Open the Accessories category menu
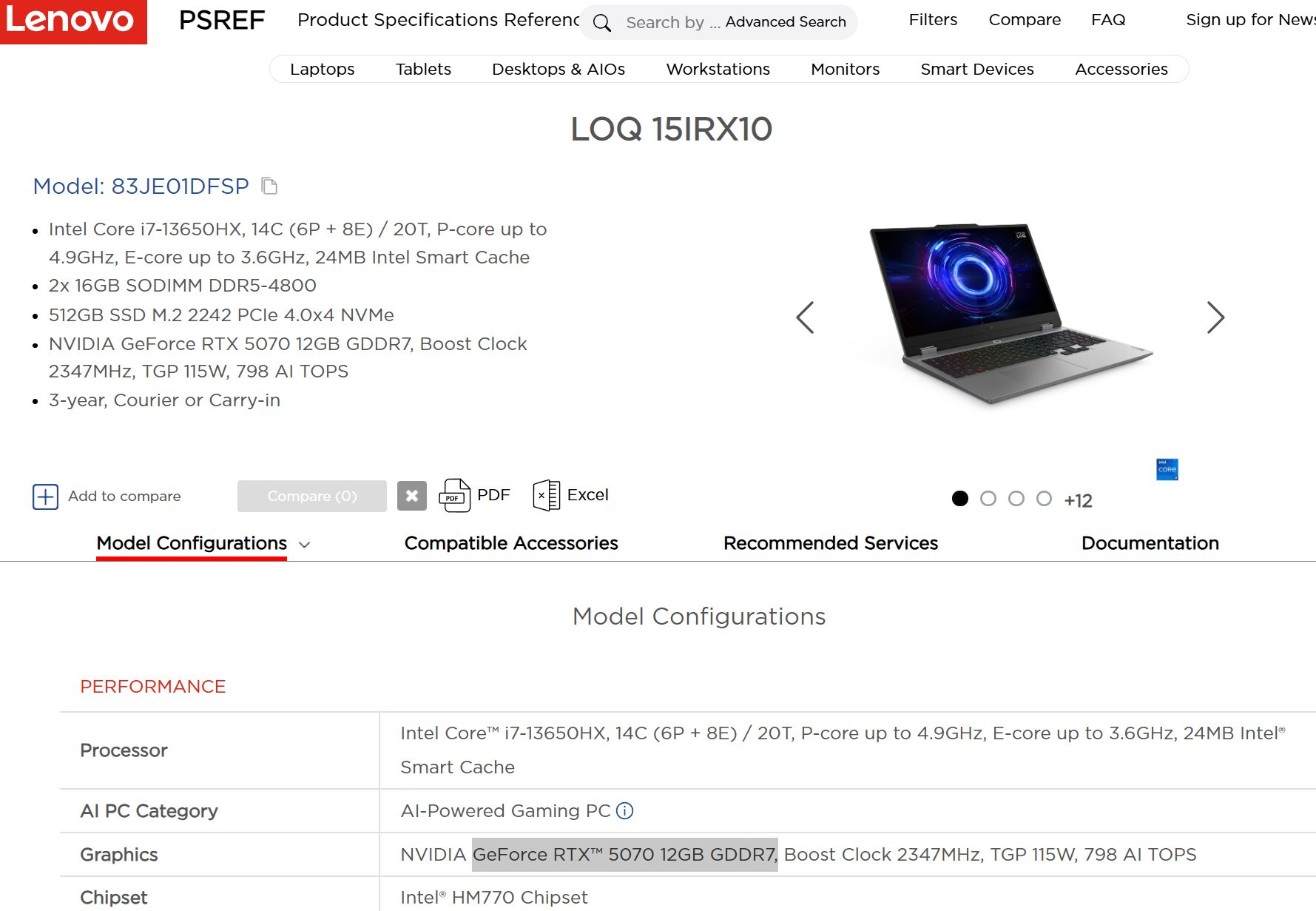The height and width of the screenshot is (911, 1316). pos(1121,69)
